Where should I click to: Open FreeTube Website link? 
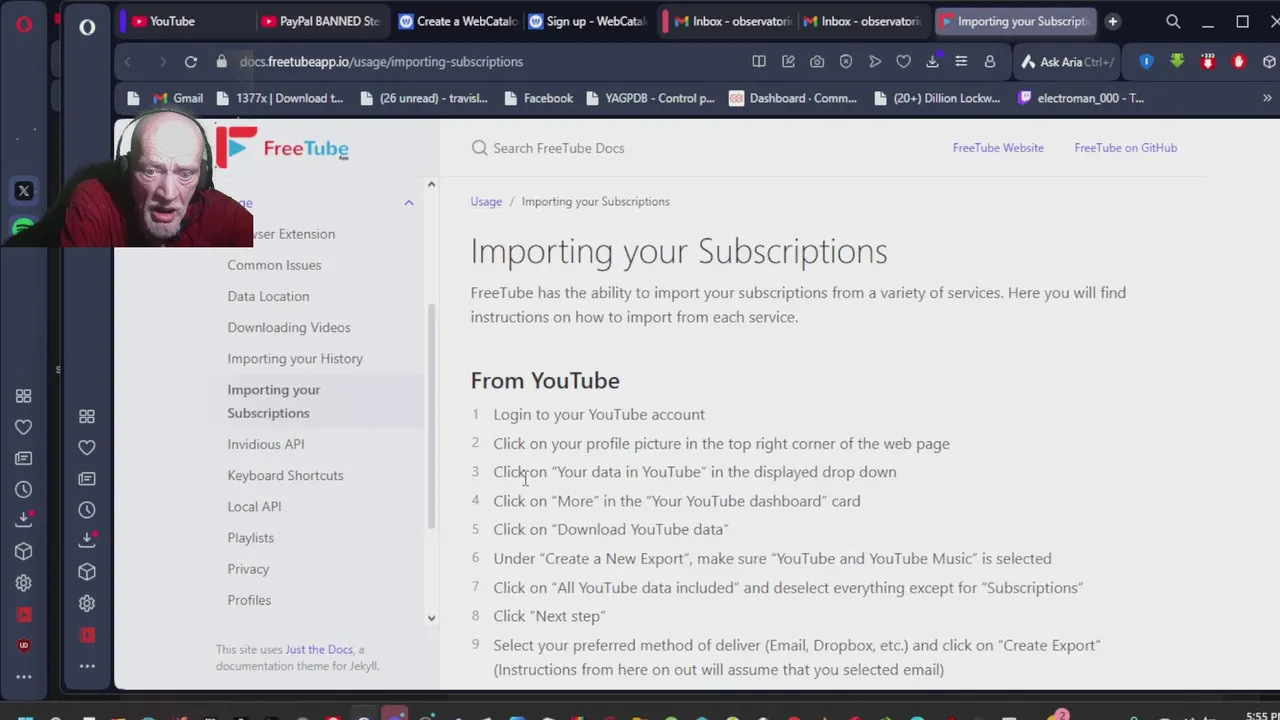coord(998,148)
